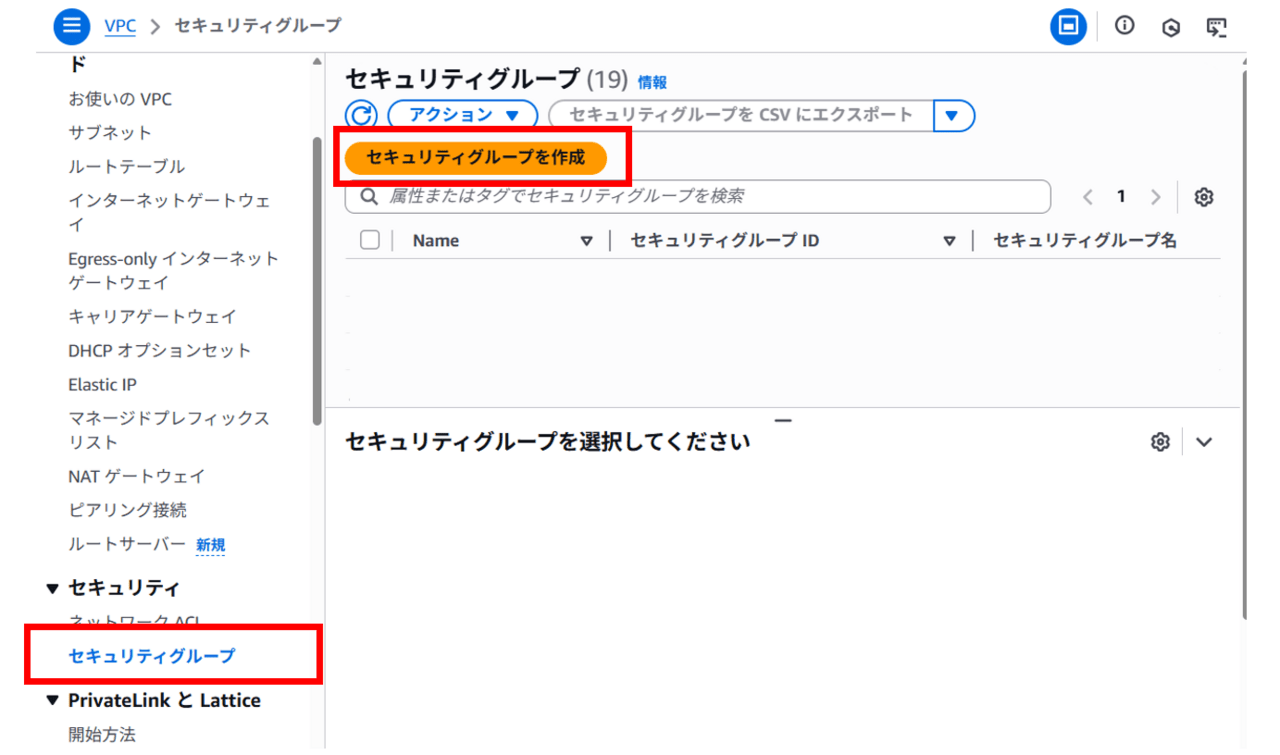Click セキュリティグループを作成 button
The width and height of the screenshot is (1280, 755).
[476, 158]
